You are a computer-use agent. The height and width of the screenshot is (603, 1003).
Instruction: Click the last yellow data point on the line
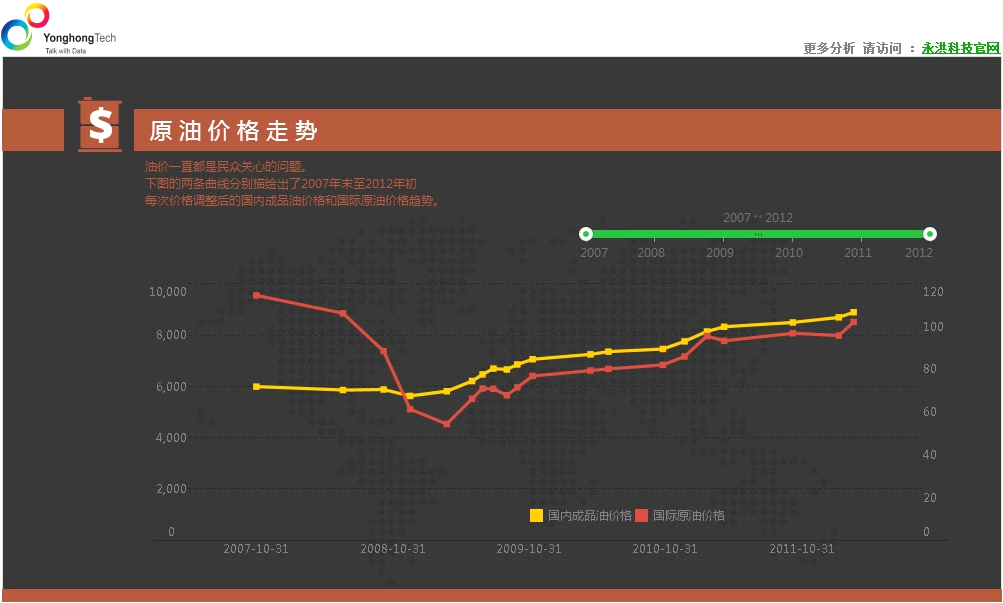point(853,312)
